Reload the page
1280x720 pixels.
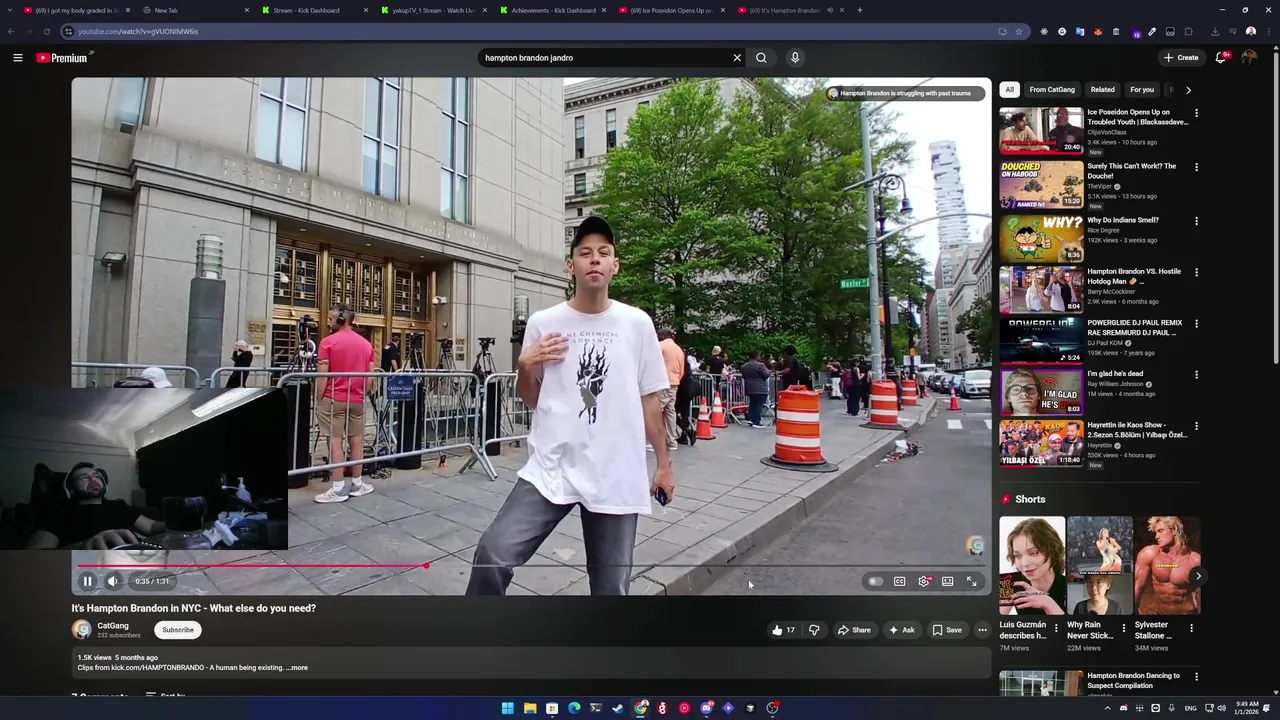(46, 31)
